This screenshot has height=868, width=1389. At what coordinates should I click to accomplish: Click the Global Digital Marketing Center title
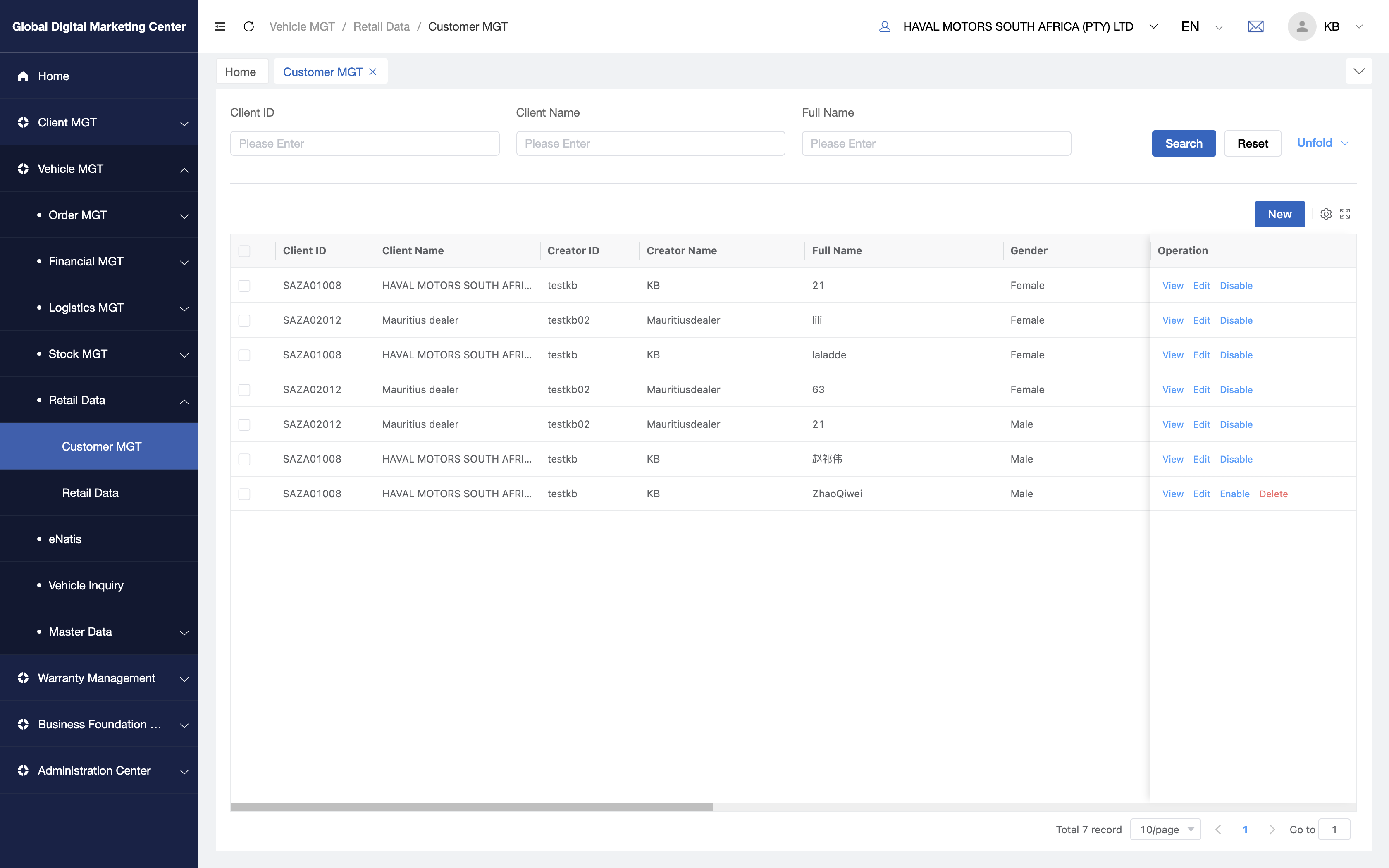click(x=99, y=26)
